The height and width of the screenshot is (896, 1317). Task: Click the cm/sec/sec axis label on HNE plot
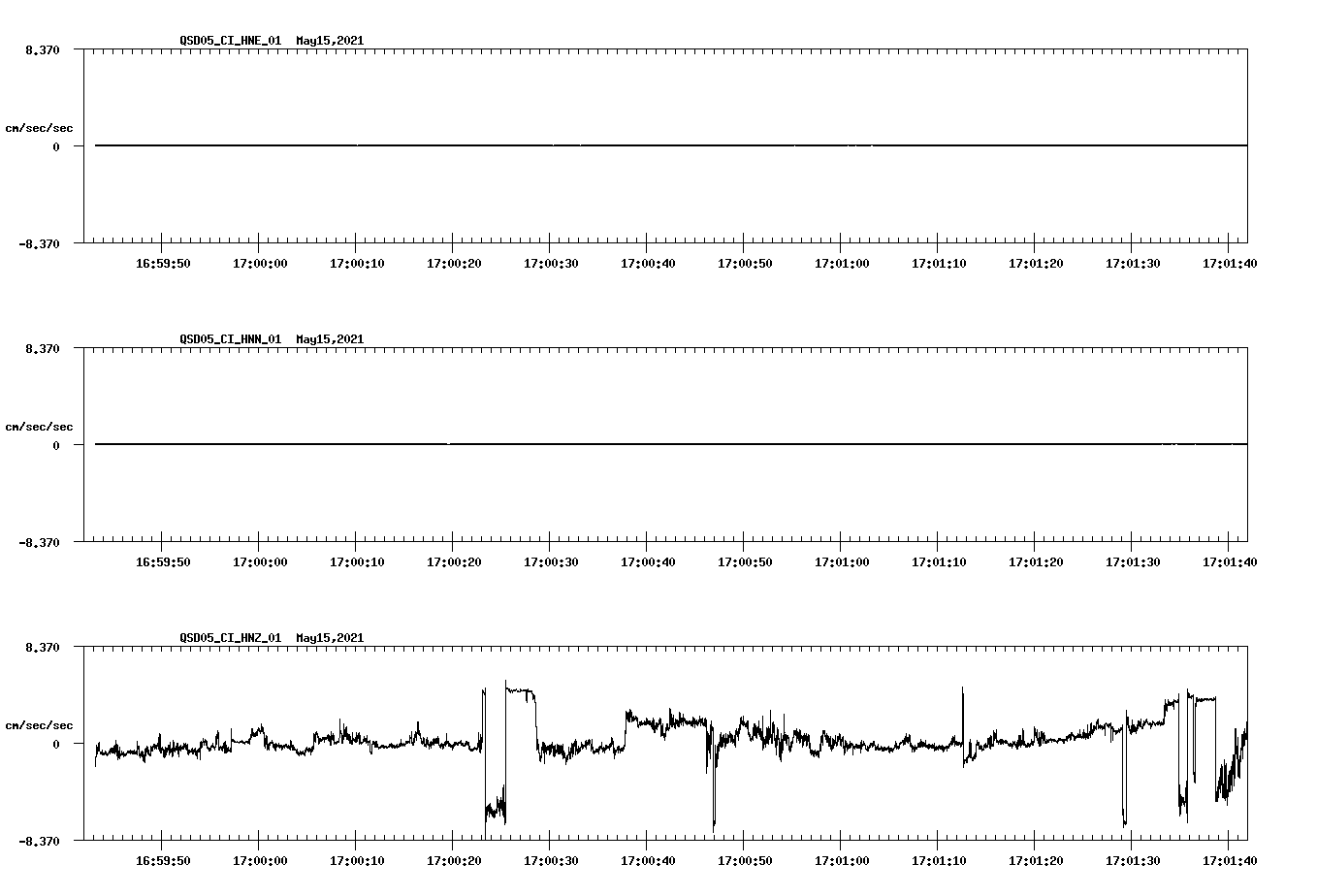41,126
